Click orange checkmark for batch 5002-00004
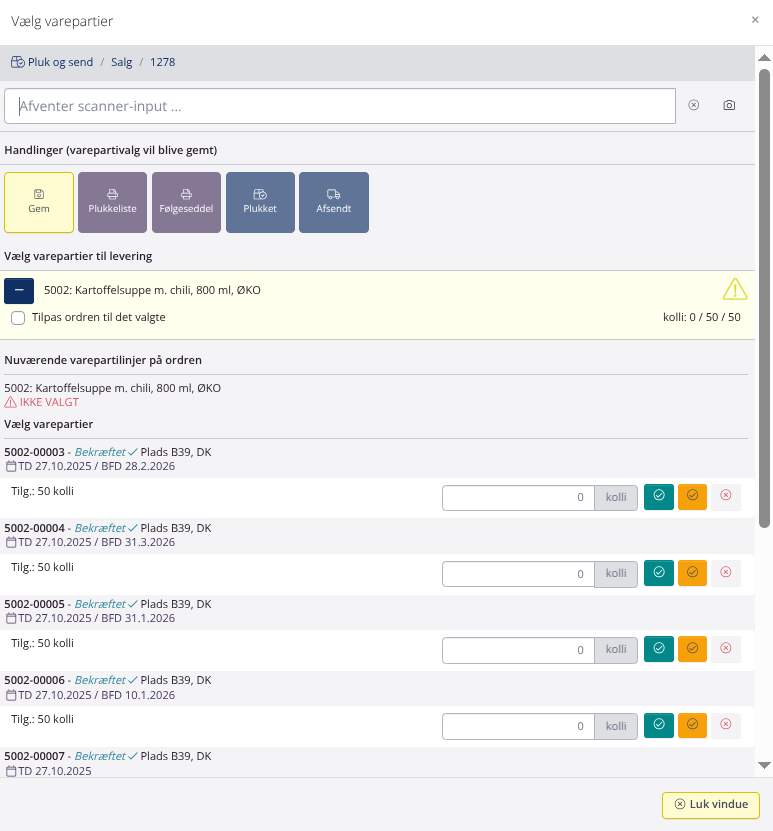The image size is (773, 831). pos(692,573)
